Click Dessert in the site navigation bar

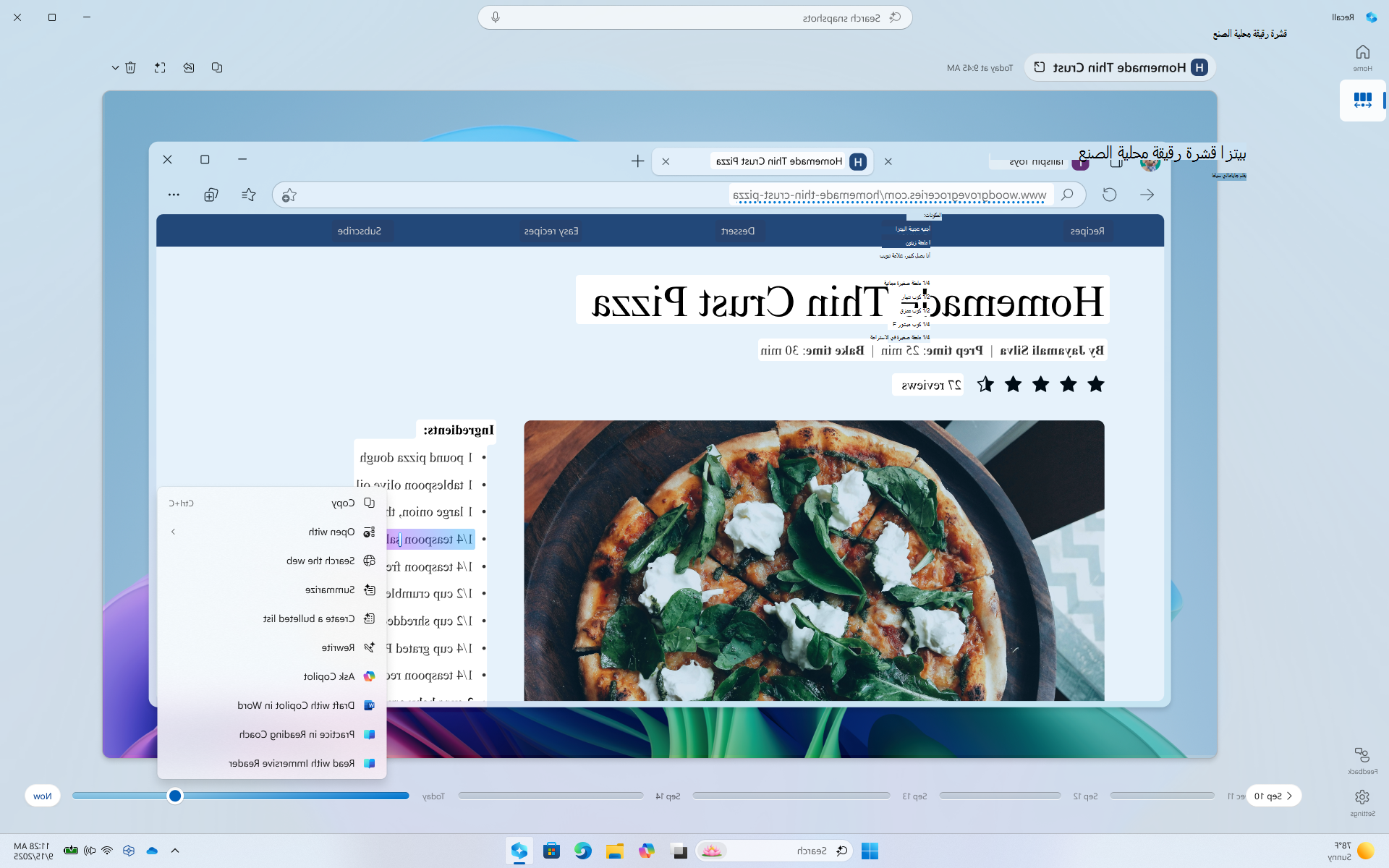[738, 231]
